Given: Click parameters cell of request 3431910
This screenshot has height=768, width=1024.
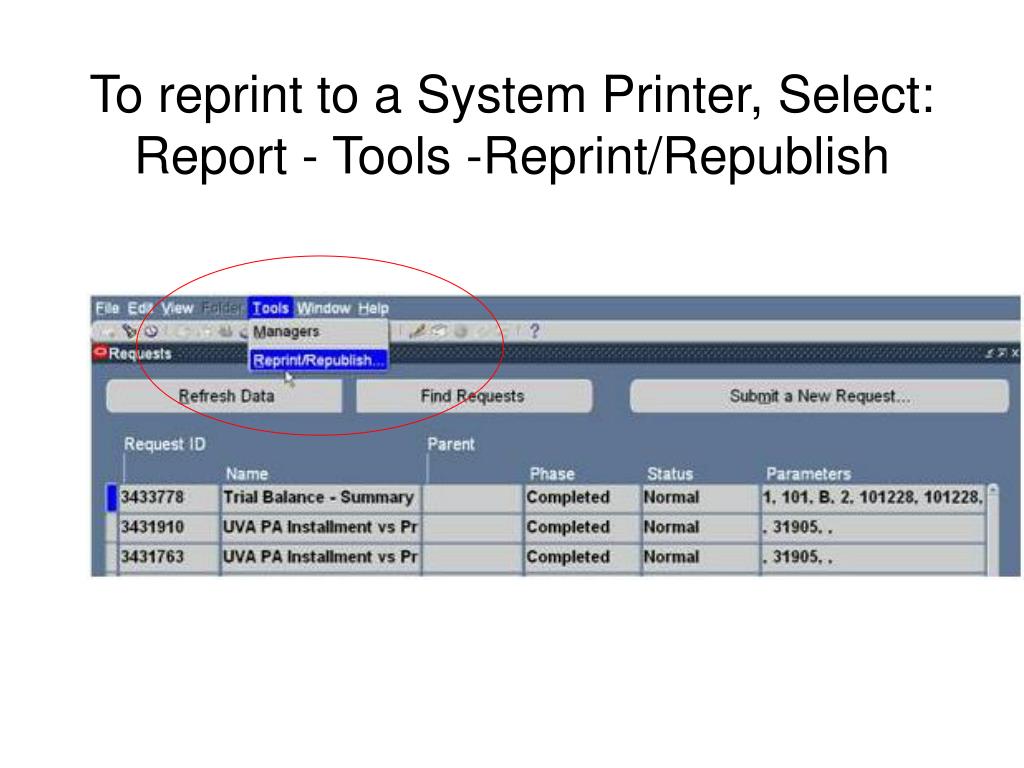Looking at the screenshot, I should pos(872,527).
